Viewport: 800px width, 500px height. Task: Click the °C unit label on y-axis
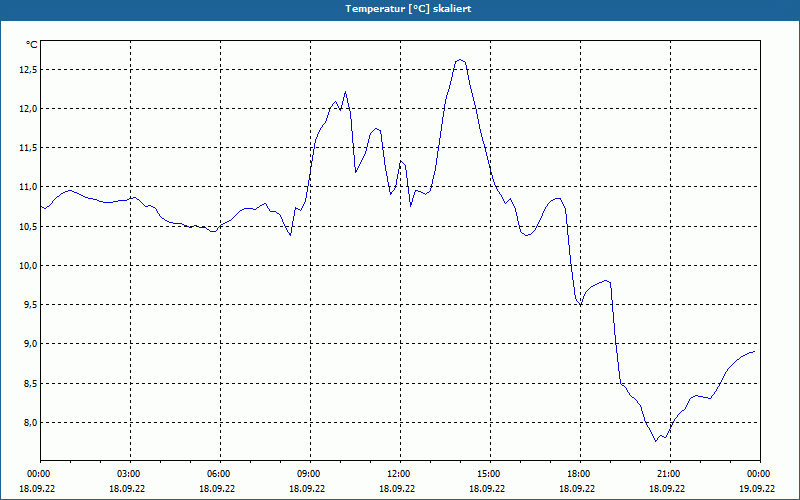[32, 45]
